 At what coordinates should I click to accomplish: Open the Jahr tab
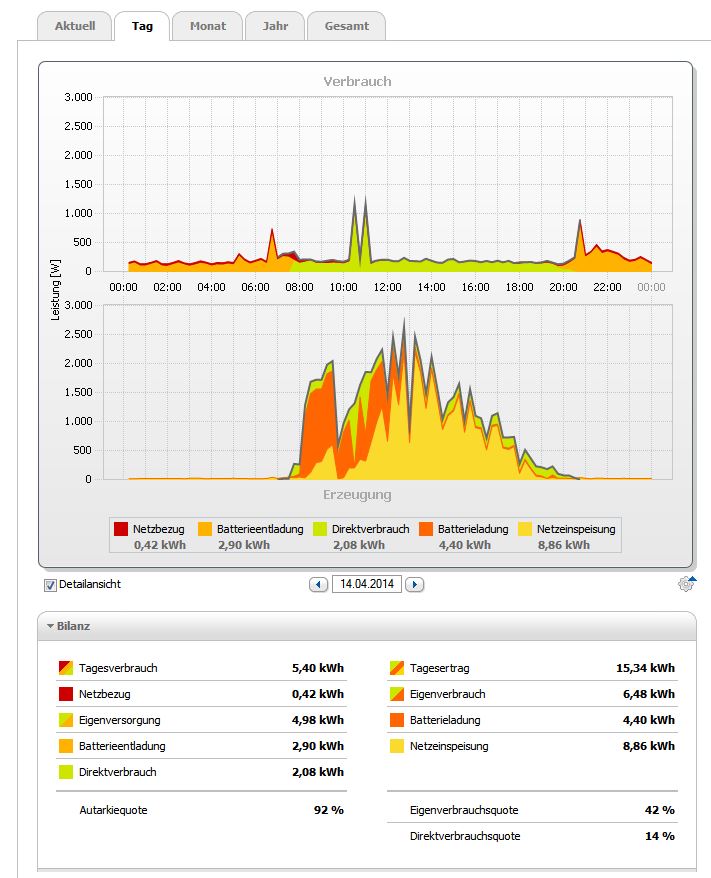coord(275,26)
